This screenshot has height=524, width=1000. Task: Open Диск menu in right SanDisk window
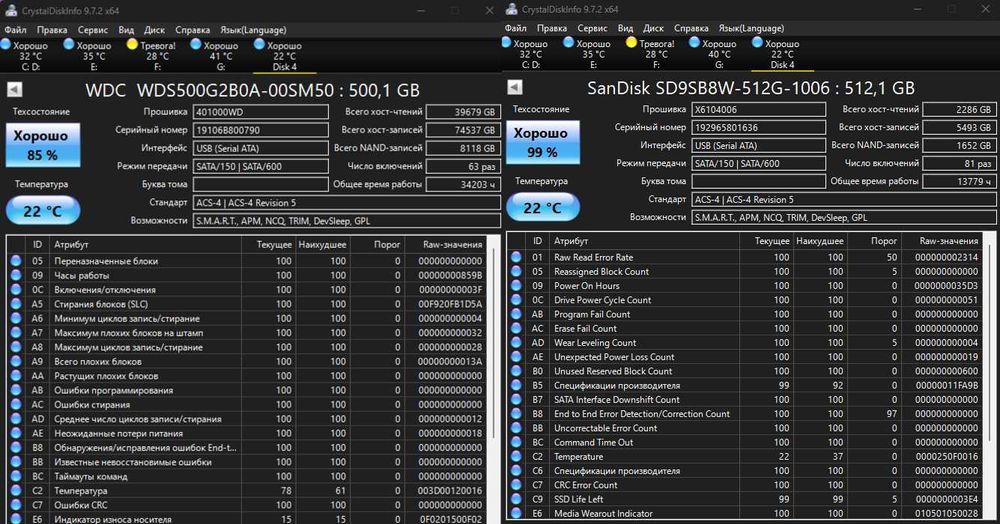click(654, 28)
